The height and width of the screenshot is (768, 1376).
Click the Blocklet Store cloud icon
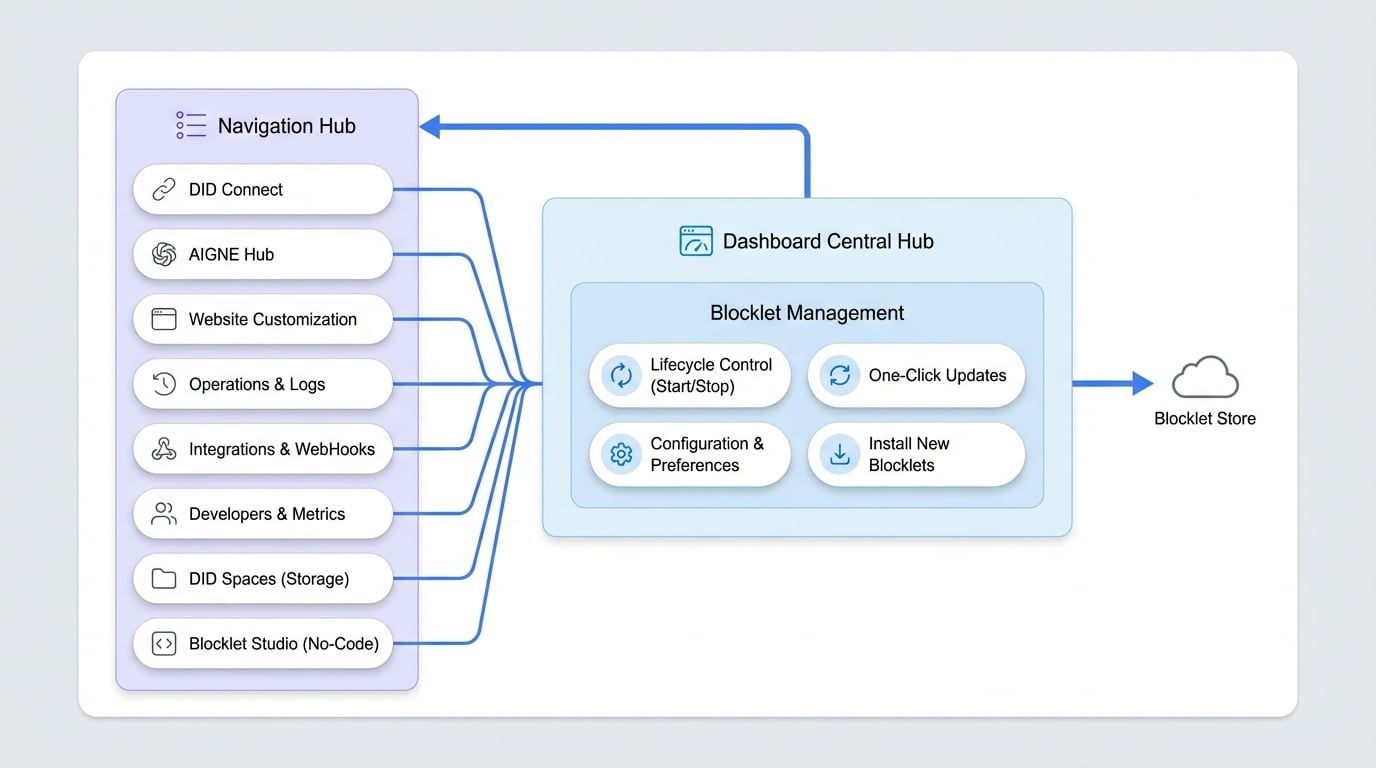[1205, 379]
